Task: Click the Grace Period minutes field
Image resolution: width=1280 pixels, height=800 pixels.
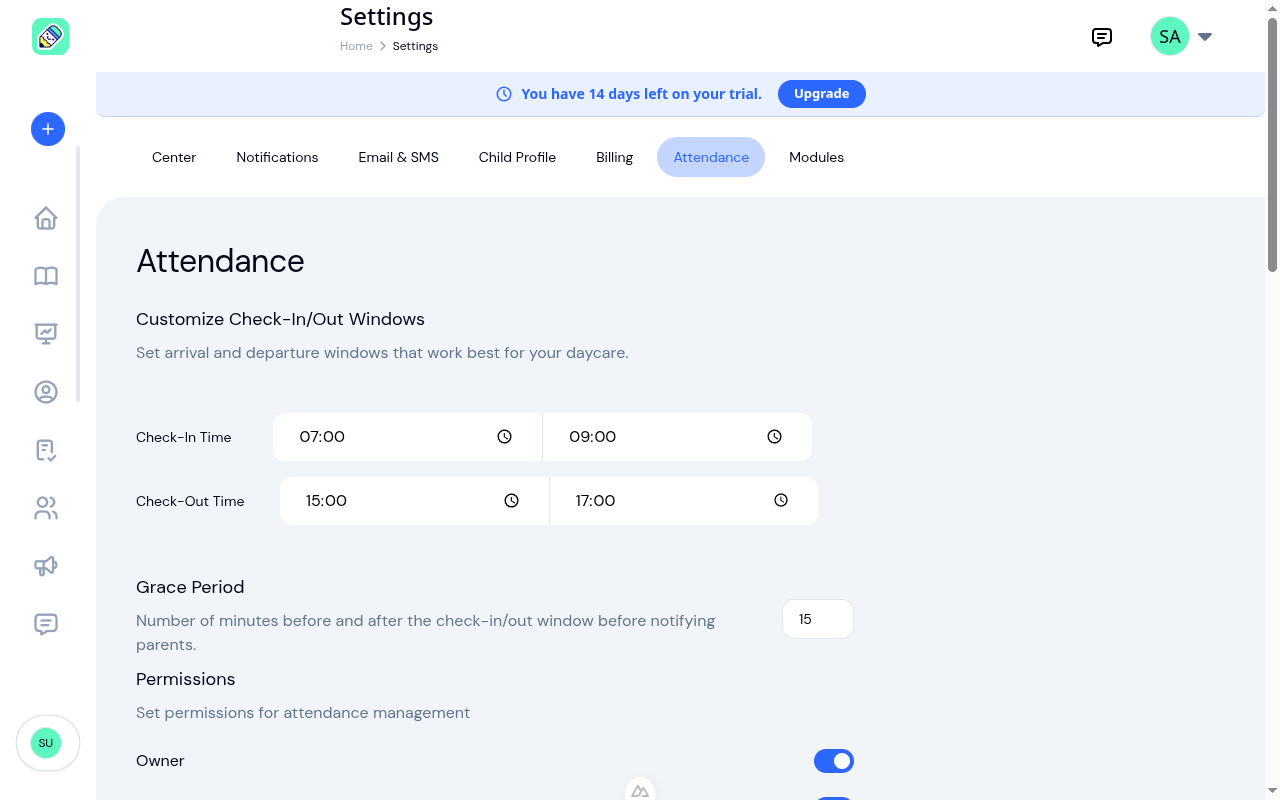Action: pos(818,619)
